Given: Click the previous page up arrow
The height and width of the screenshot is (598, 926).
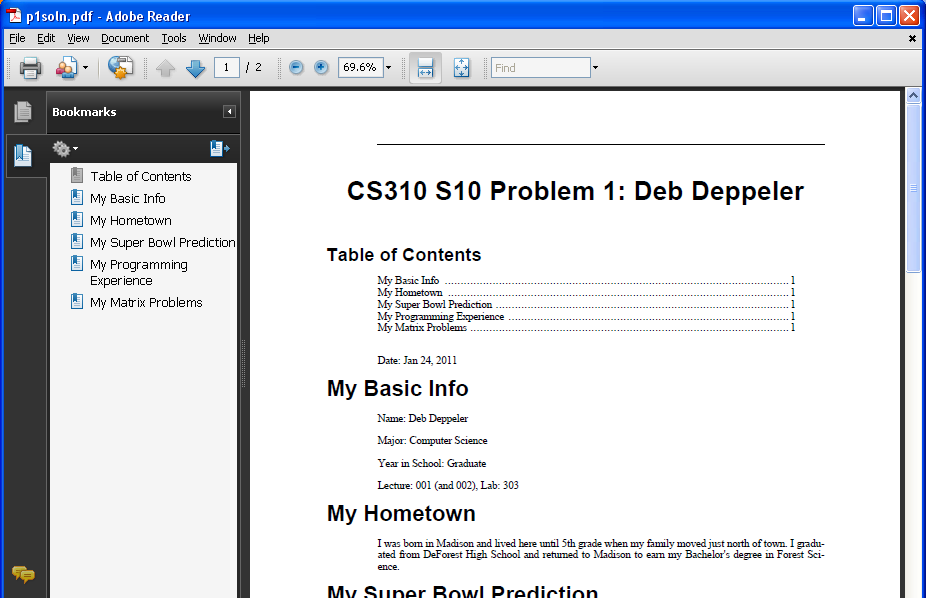Looking at the screenshot, I should (x=165, y=68).
